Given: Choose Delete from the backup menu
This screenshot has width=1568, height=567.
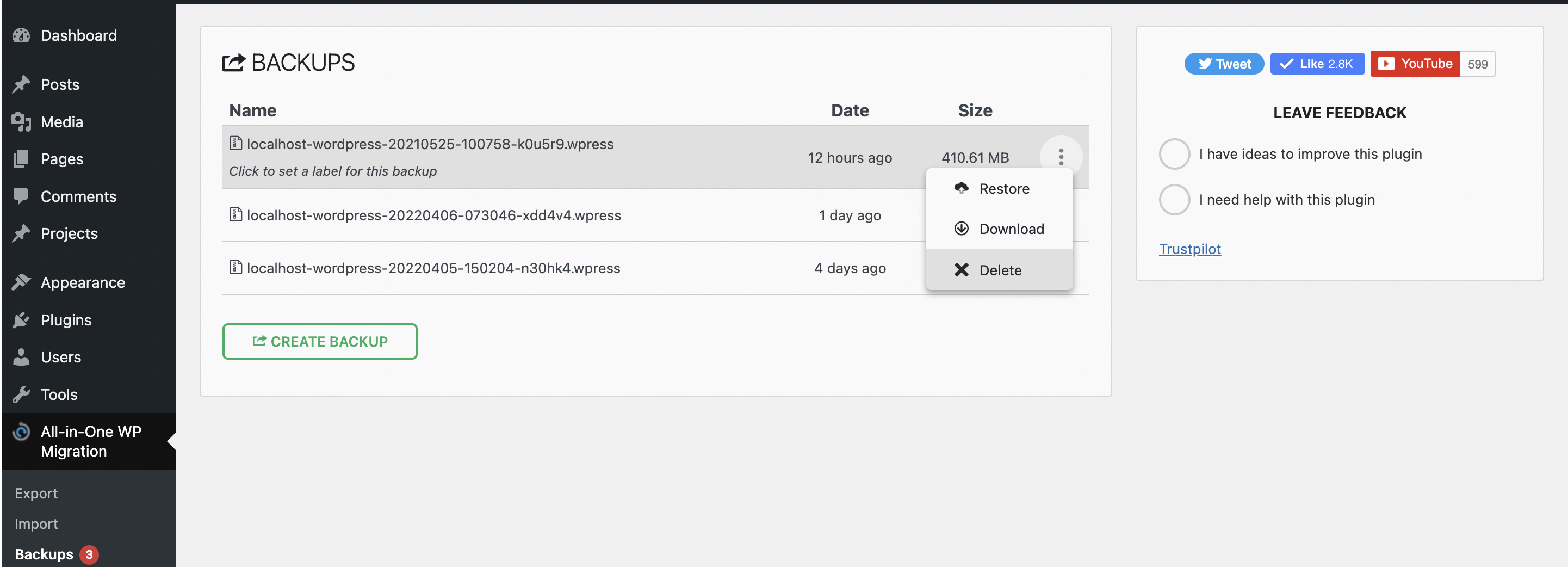Looking at the screenshot, I should pos(999,270).
